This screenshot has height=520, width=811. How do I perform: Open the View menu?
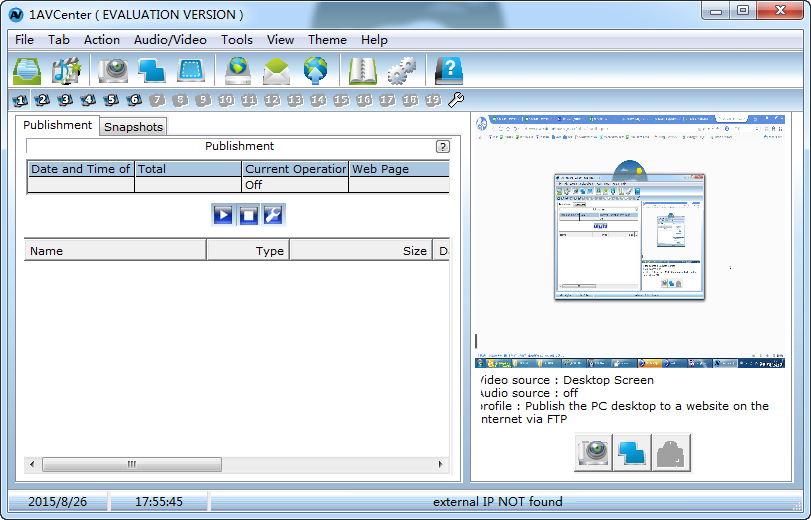pos(280,40)
